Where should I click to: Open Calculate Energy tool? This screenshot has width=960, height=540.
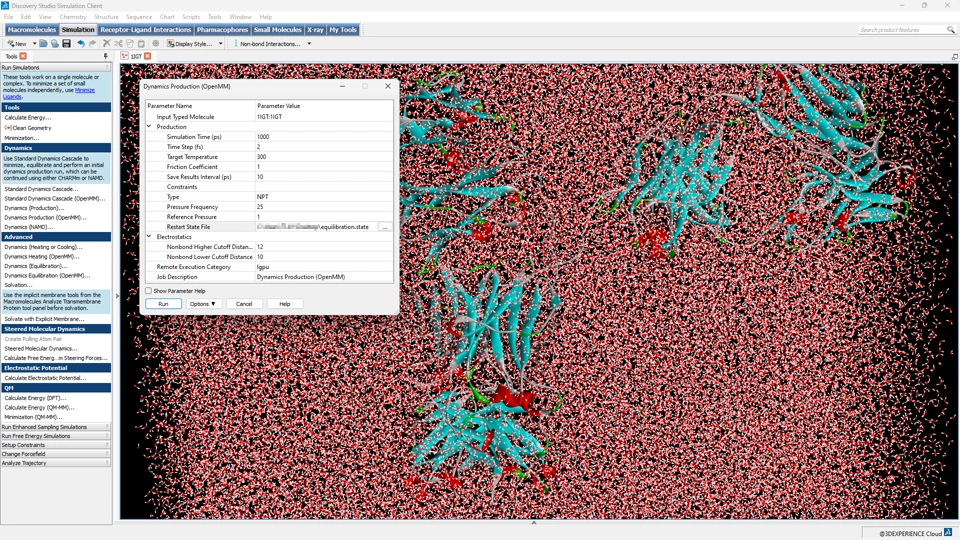(x=28, y=118)
